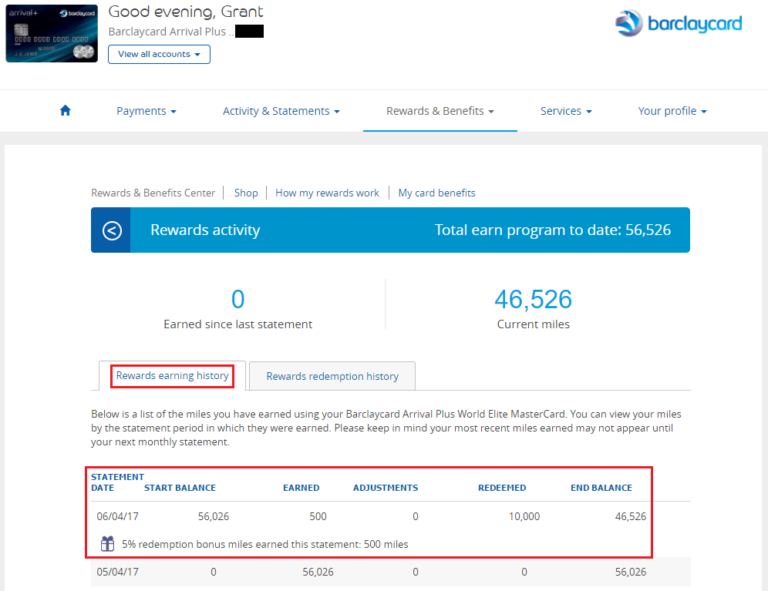Click the 56,026 end balance for 05/04/17

tap(630, 572)
